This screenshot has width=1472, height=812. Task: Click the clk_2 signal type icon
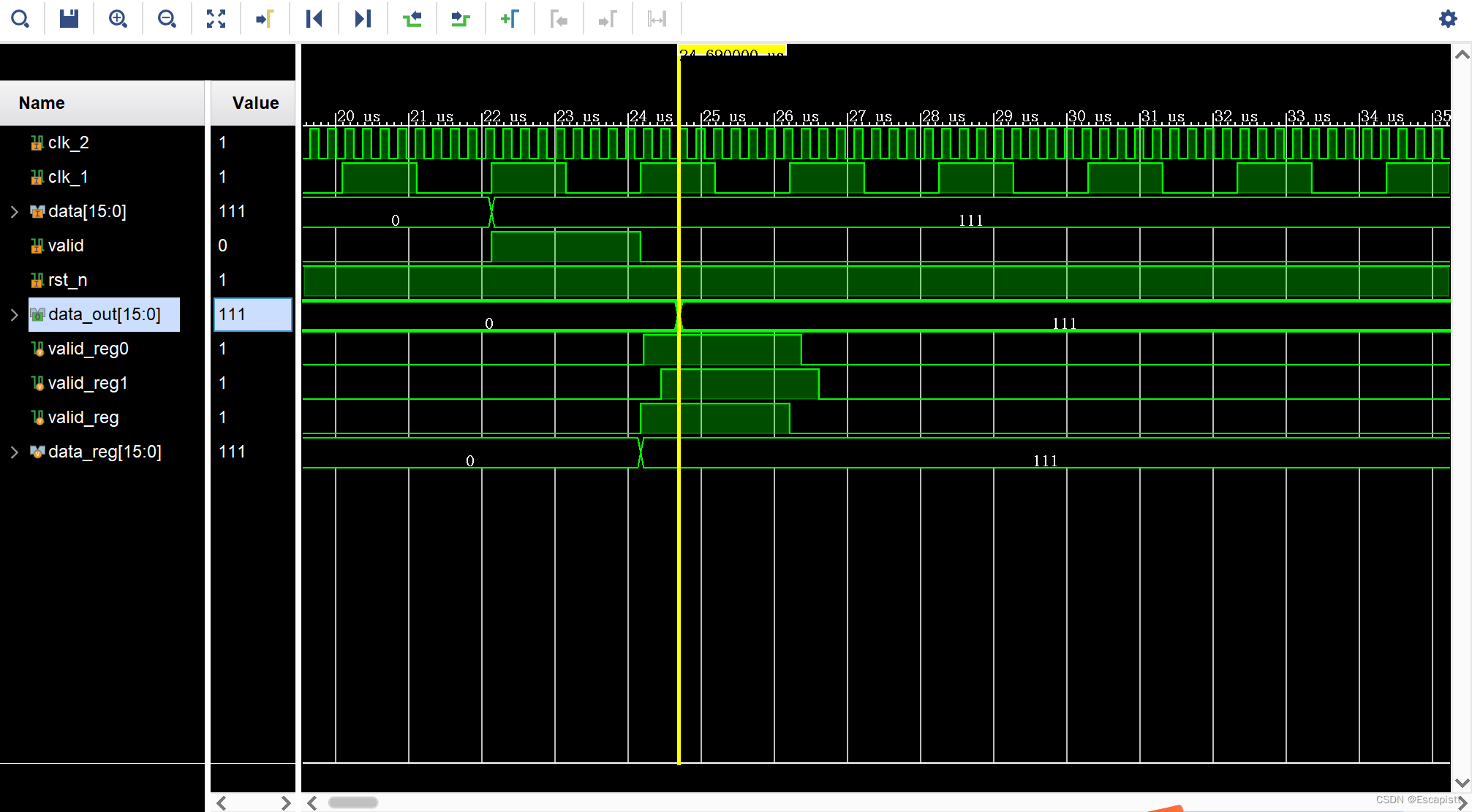tap(37, 143)
